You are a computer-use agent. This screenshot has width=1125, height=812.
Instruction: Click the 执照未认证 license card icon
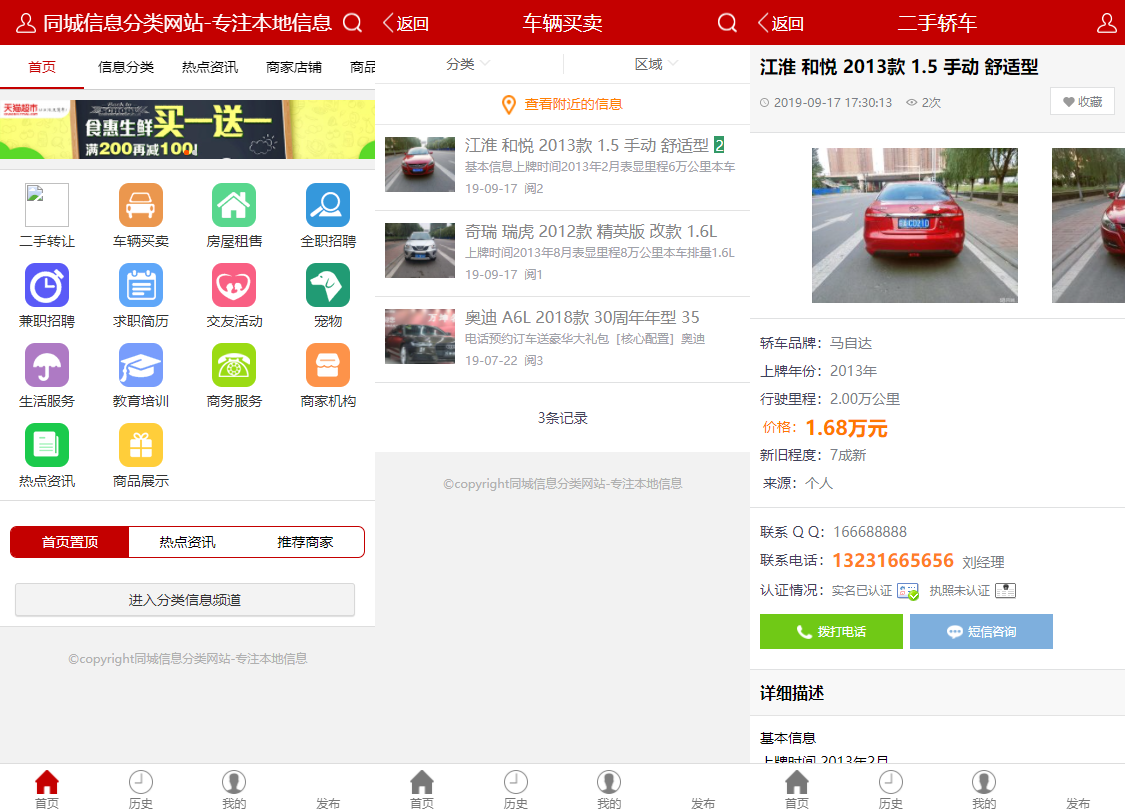coord(1005,590)
